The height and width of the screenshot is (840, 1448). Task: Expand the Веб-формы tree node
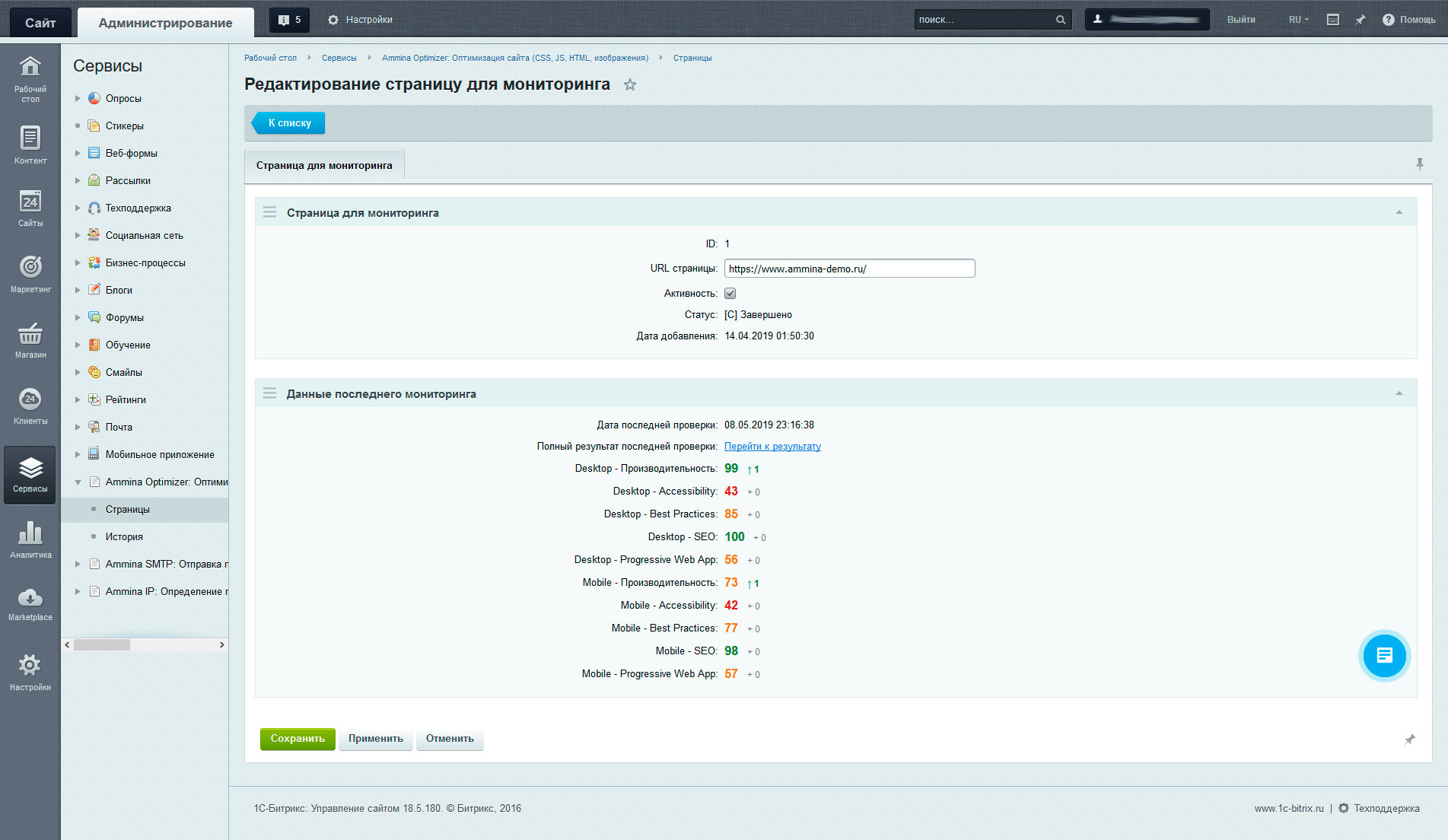78,153
